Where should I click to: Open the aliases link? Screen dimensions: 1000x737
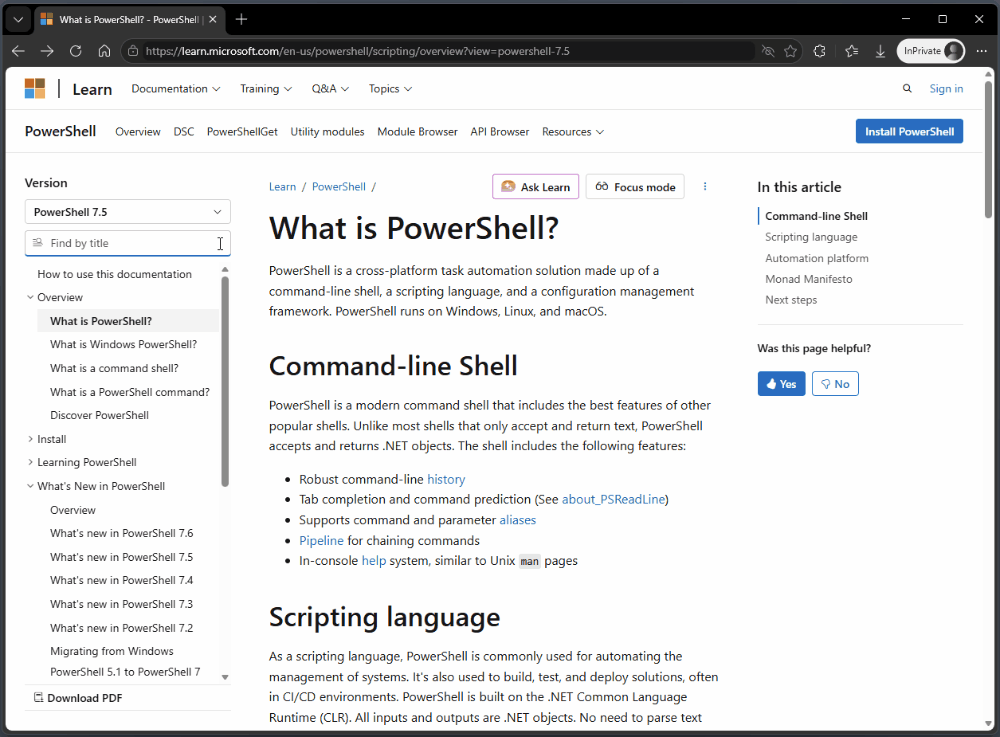pos(518,520)
